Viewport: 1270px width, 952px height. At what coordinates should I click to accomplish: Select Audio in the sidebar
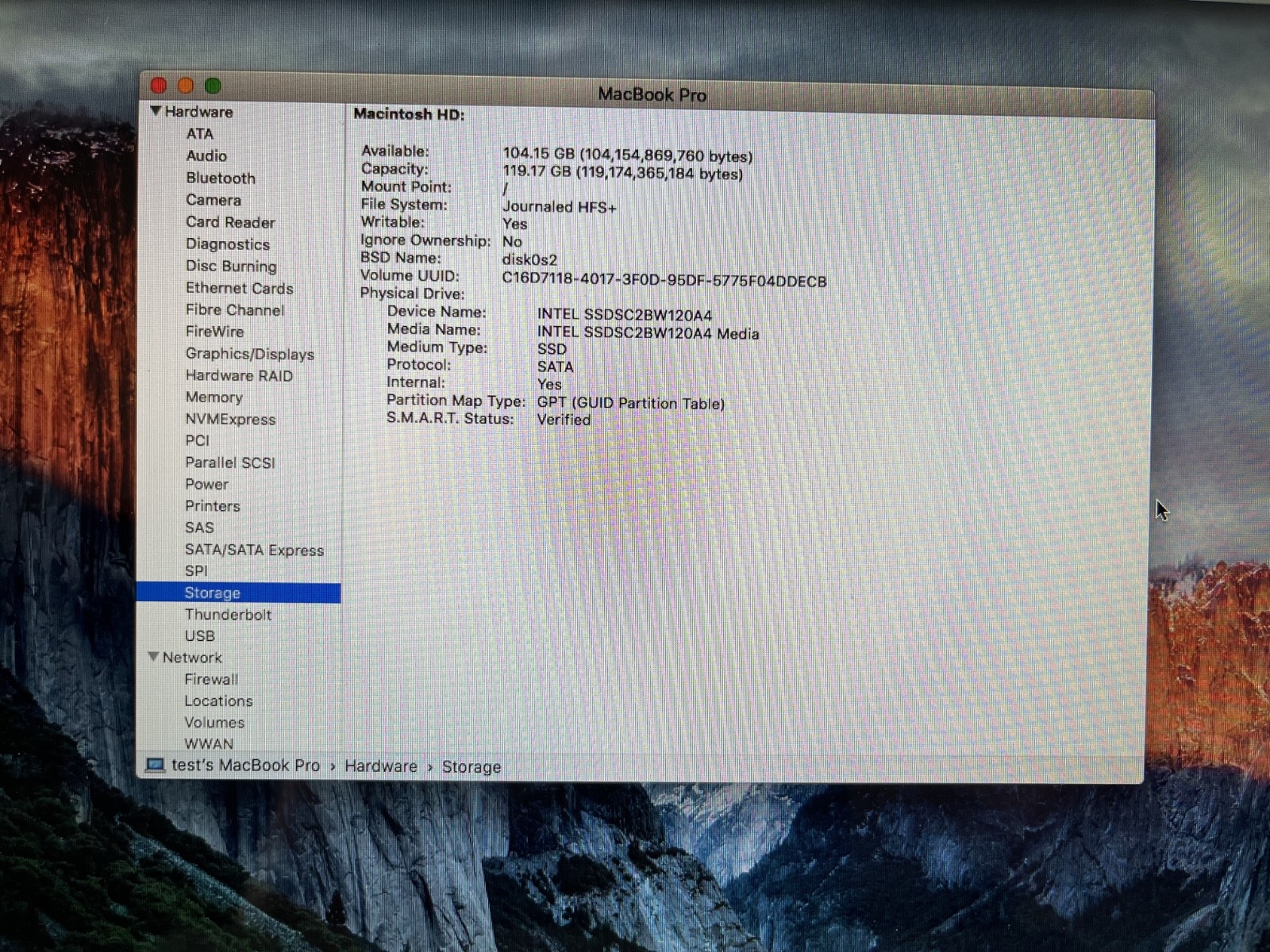point(206,156)
